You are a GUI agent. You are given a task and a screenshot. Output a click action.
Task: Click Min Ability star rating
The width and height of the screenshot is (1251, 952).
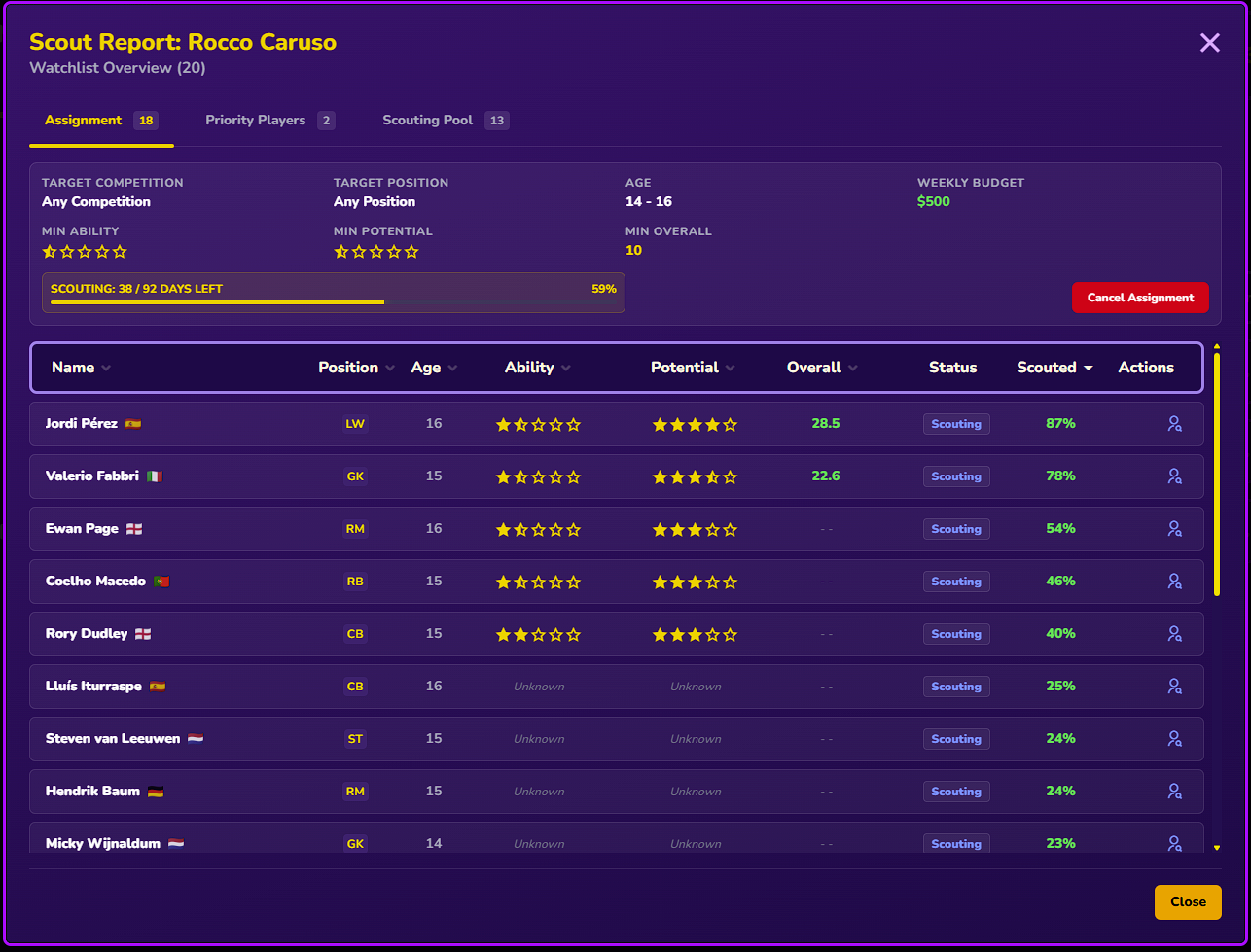(x=85, y=252)
